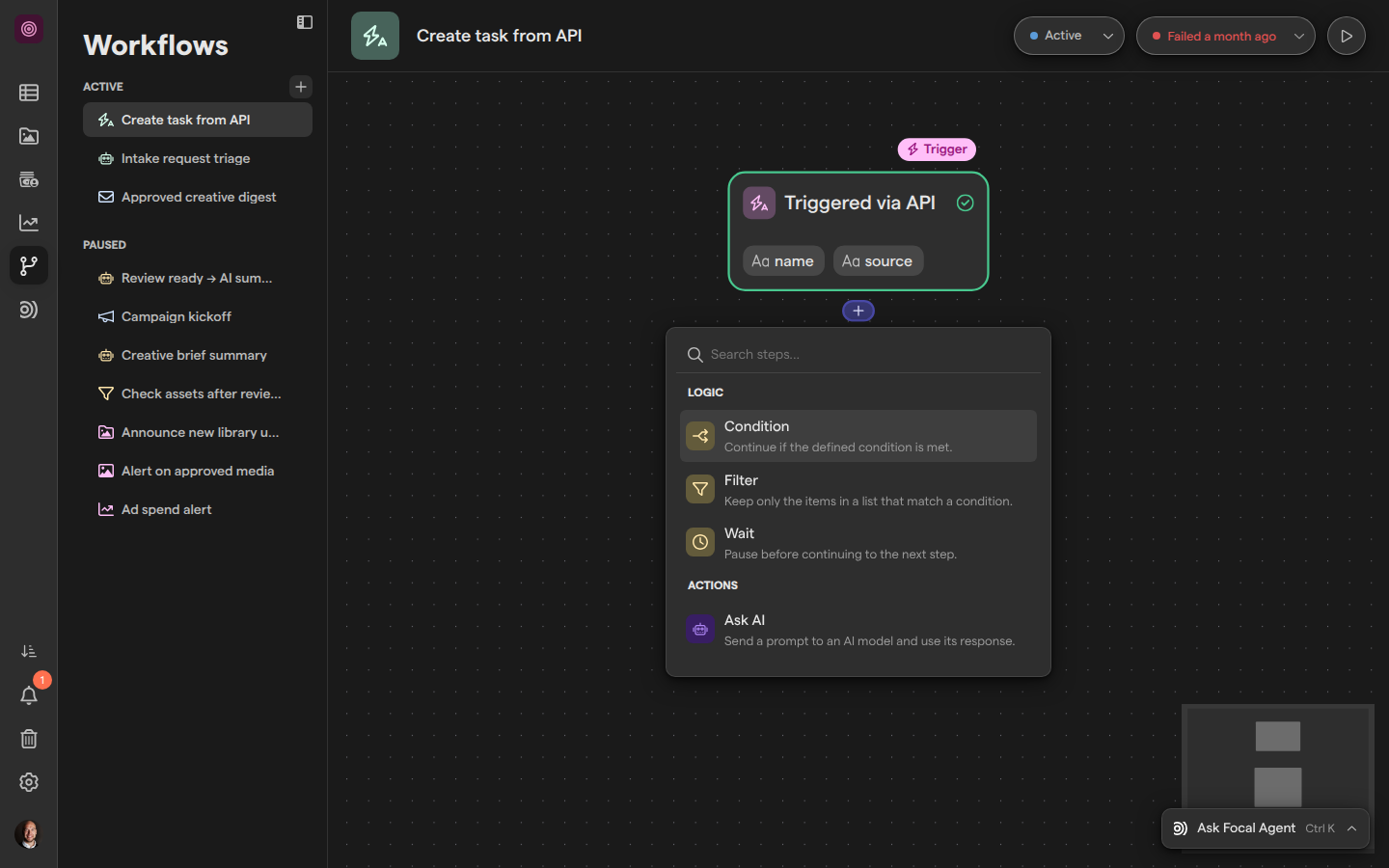The image size is (1389, 868).
Task: Open the table view icon in left rail
Action: (x=29, y=93)
